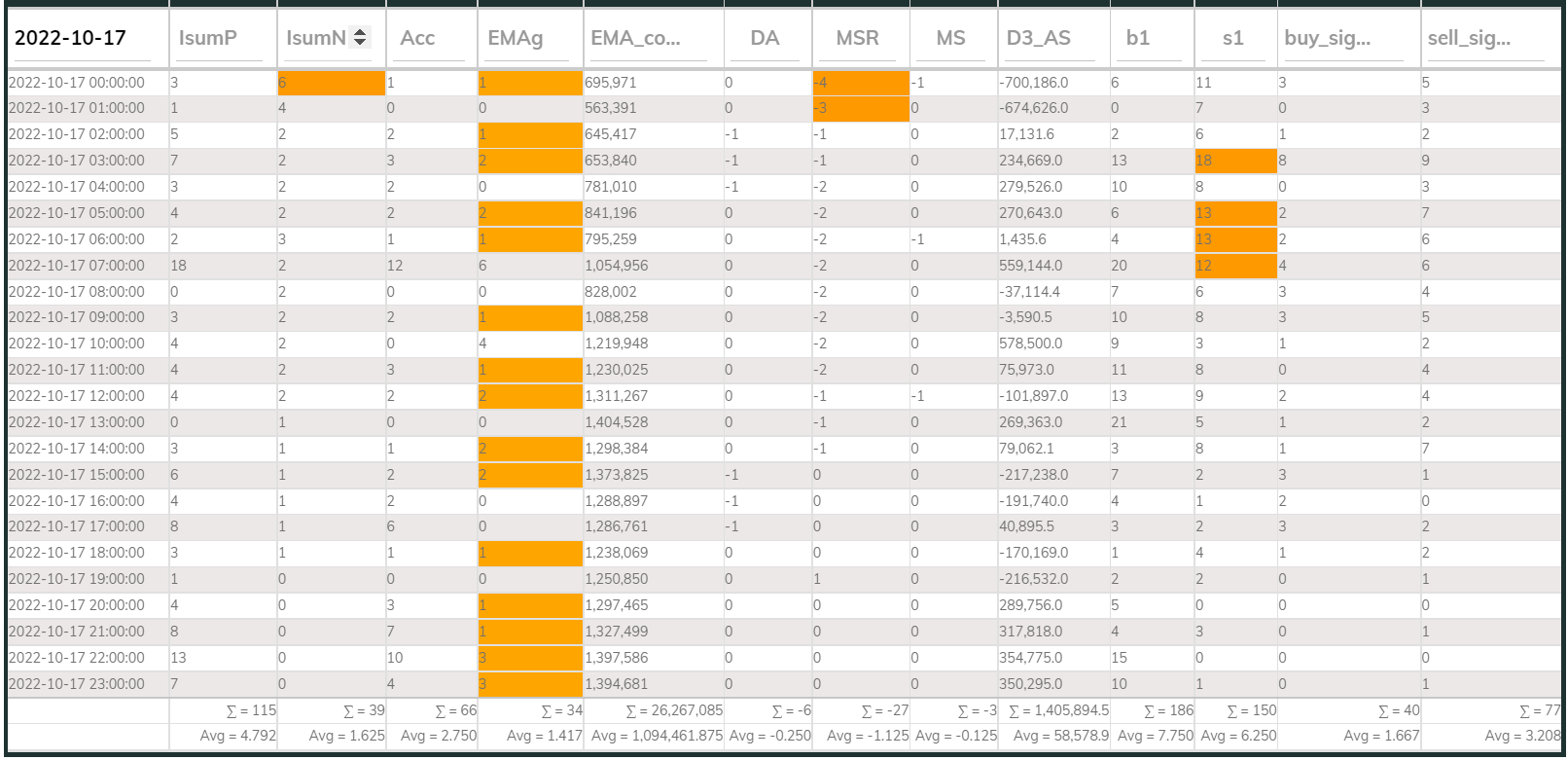Click the date filter field showing 2022-10-17
The image size is (1568, 760).
pyautogui.click(x=86, y=38)
